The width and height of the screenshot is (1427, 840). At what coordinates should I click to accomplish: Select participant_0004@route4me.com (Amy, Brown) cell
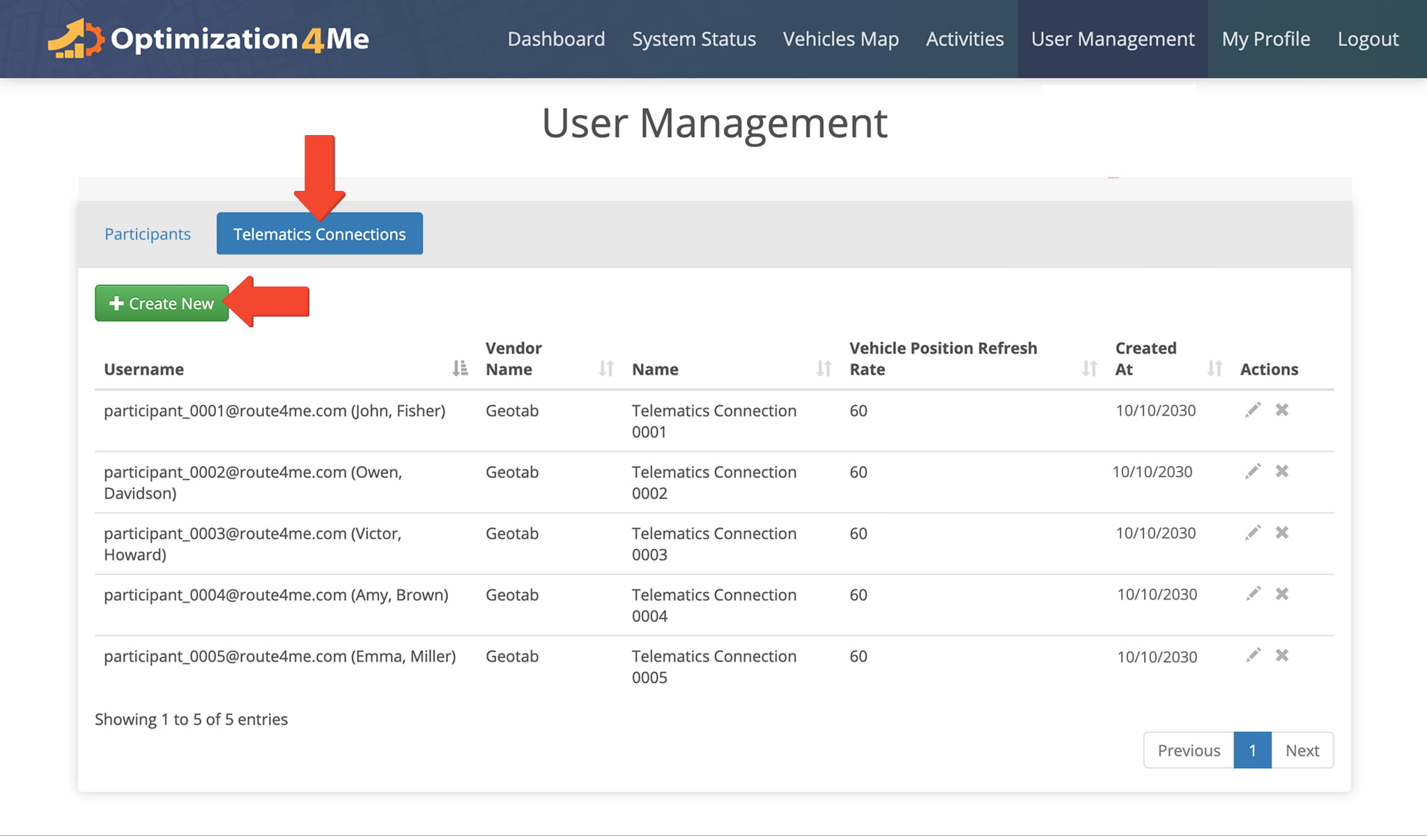point(276,595)
